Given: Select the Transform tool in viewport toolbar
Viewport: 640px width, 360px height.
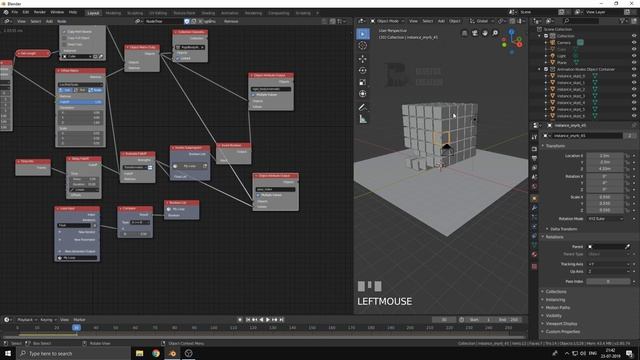Looking at the screenshot, I should click(362, 94).
